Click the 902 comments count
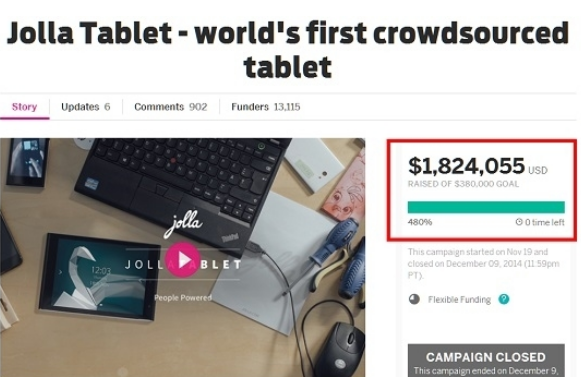 click(x=198, y=107)
